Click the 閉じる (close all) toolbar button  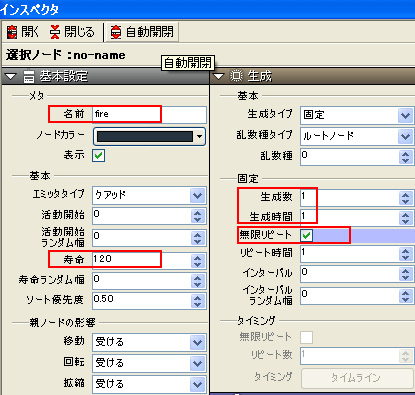pos(72,32)
